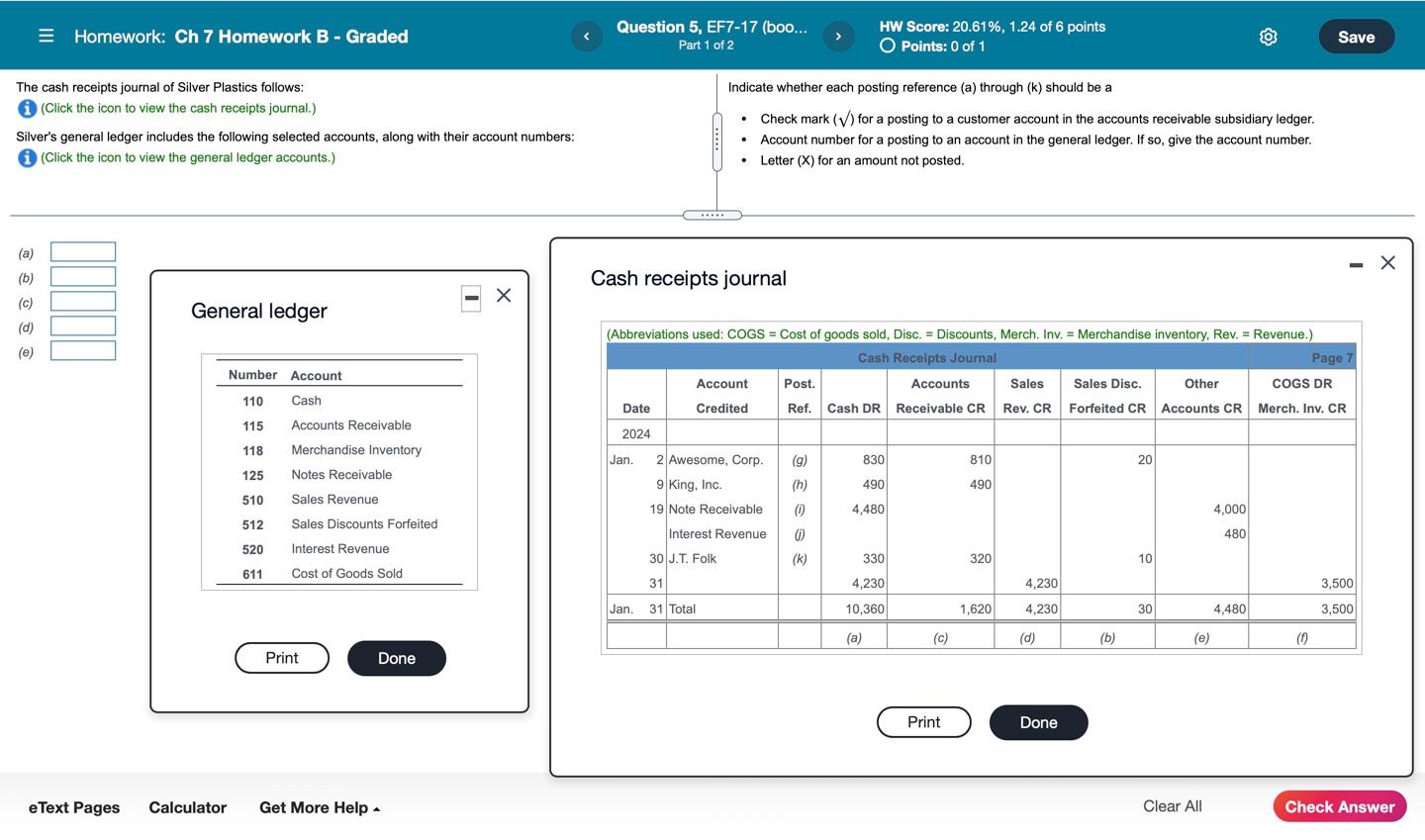Screen dimensions: 1425x840
Task: Click J.T. Folk journal entry
Action: click(x=693, y=559)
